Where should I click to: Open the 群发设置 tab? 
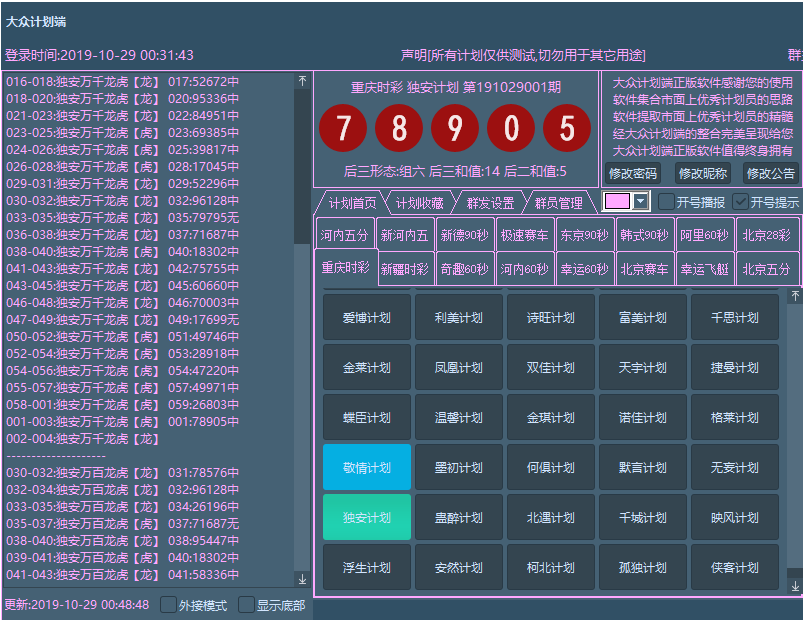pyautogui.click(x=489, y=203)
